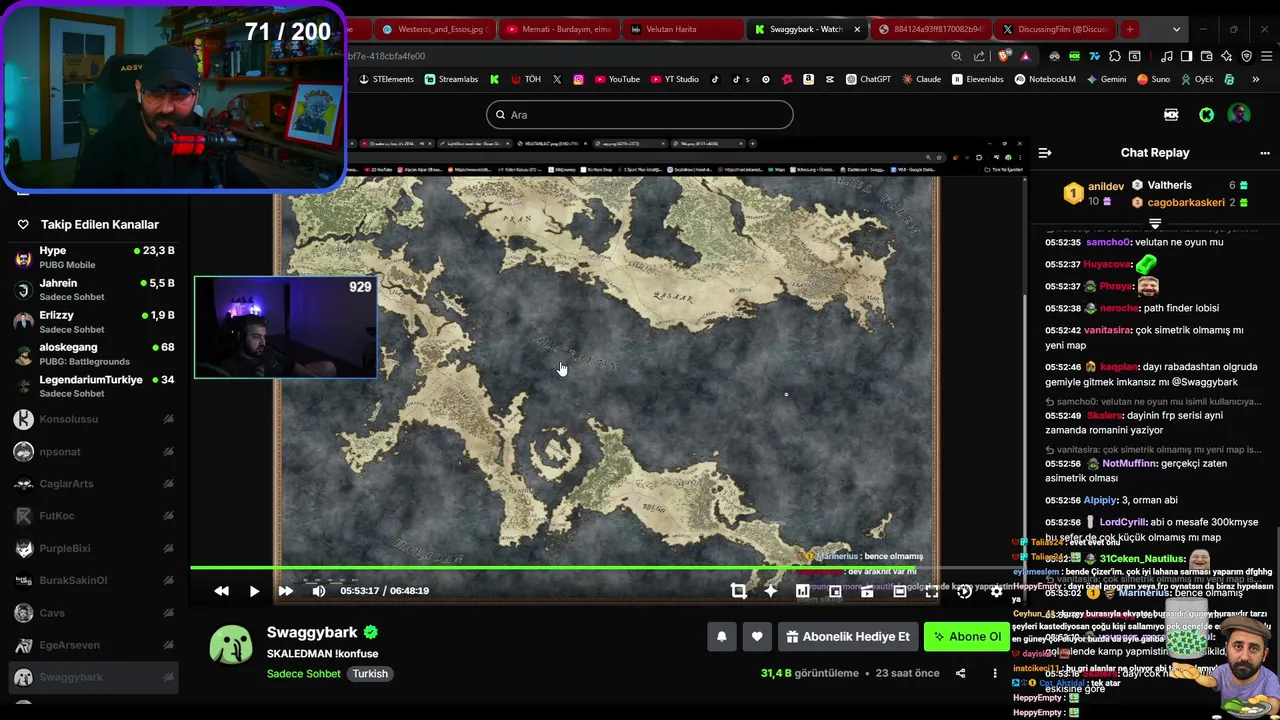
Task: Open the NotebookLM bookmark
Action: point(1045,79)
